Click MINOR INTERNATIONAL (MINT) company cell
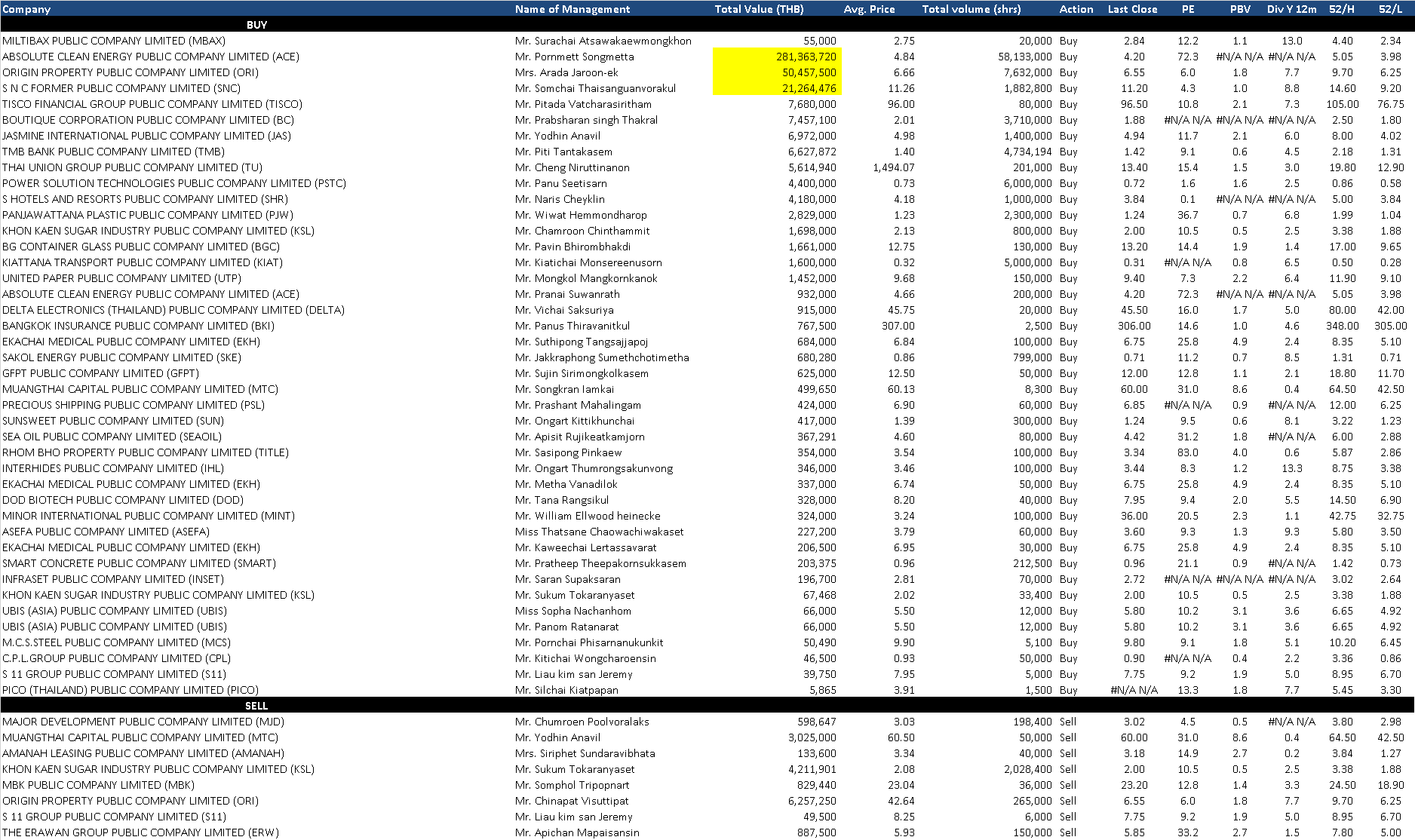The width and height of the screenshot is (1415, 840). 149,516
